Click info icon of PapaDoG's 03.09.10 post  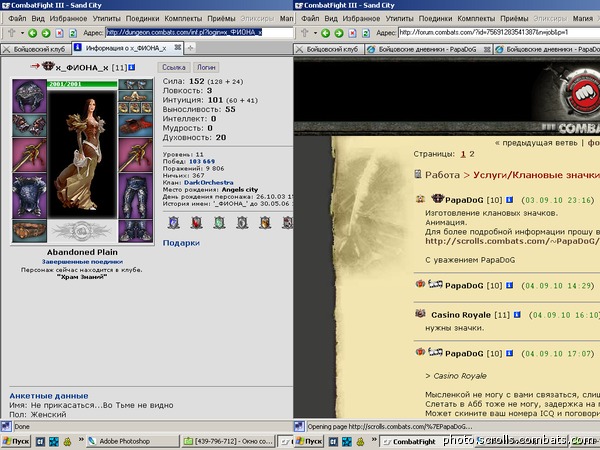pyautogui.click(x=509, y=200)
